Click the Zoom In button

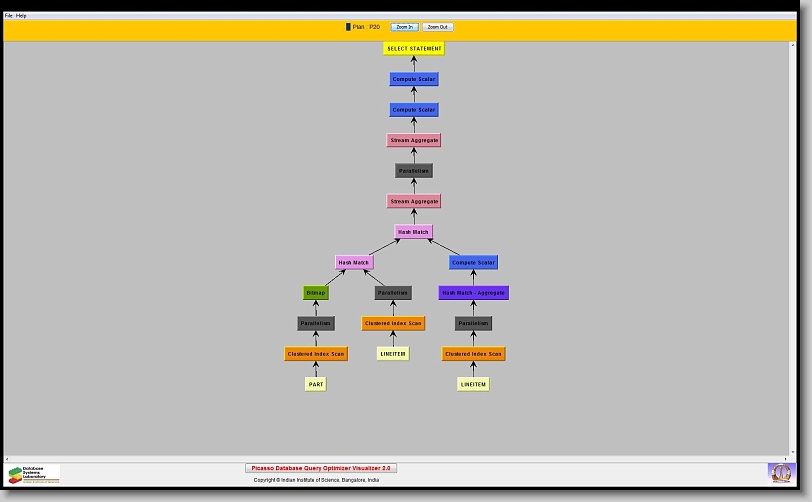click(x=404, y=27)
